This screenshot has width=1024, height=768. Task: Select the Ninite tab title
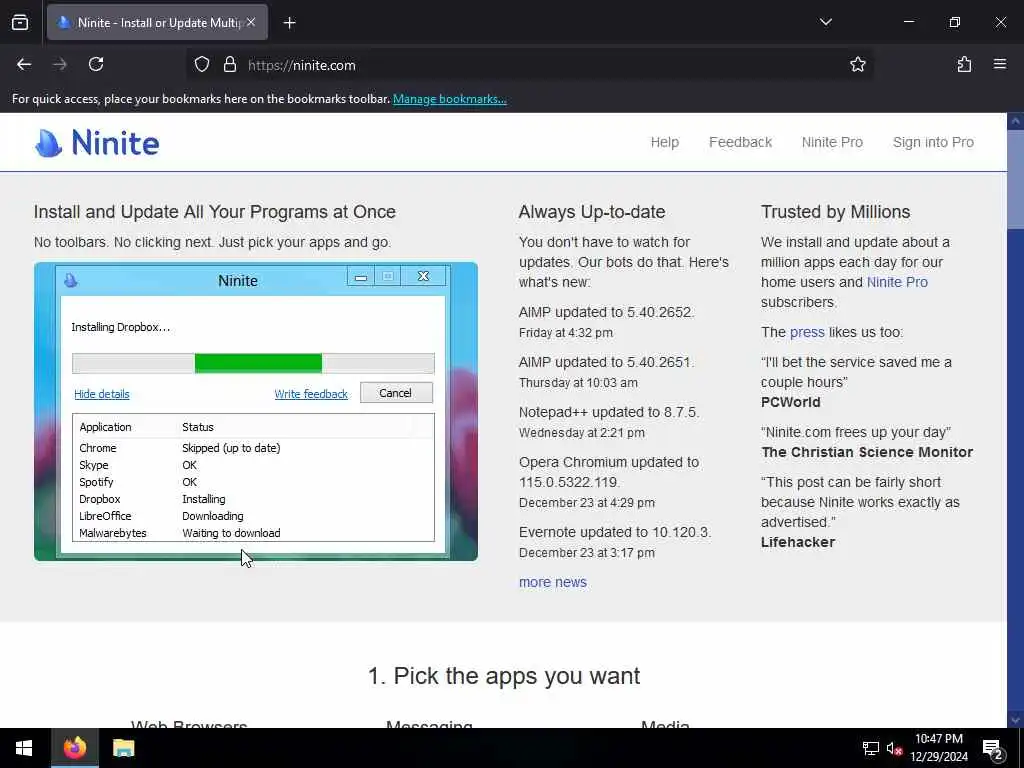point(161,23)
